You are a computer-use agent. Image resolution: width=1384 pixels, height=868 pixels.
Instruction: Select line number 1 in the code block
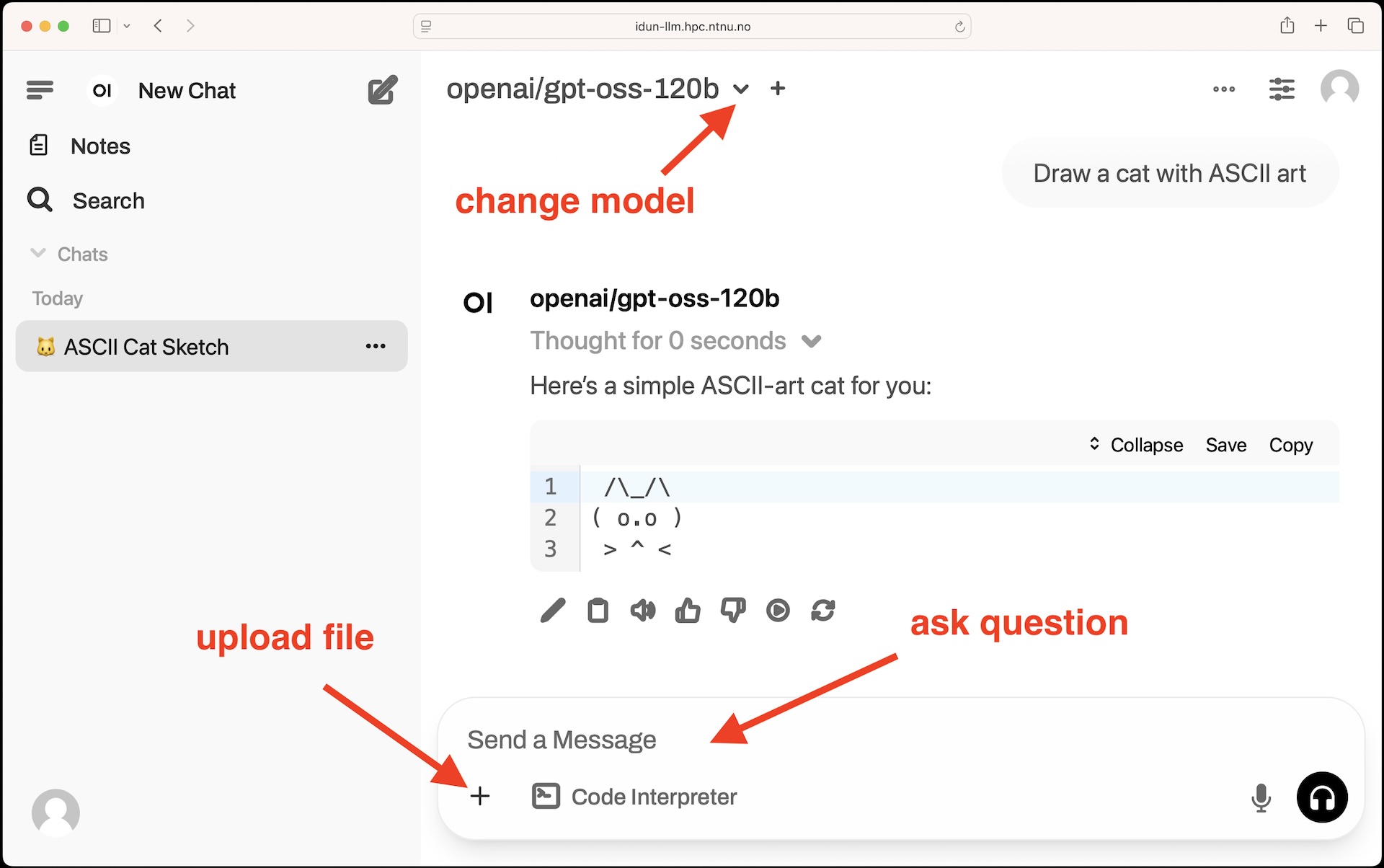coord(551,487)
